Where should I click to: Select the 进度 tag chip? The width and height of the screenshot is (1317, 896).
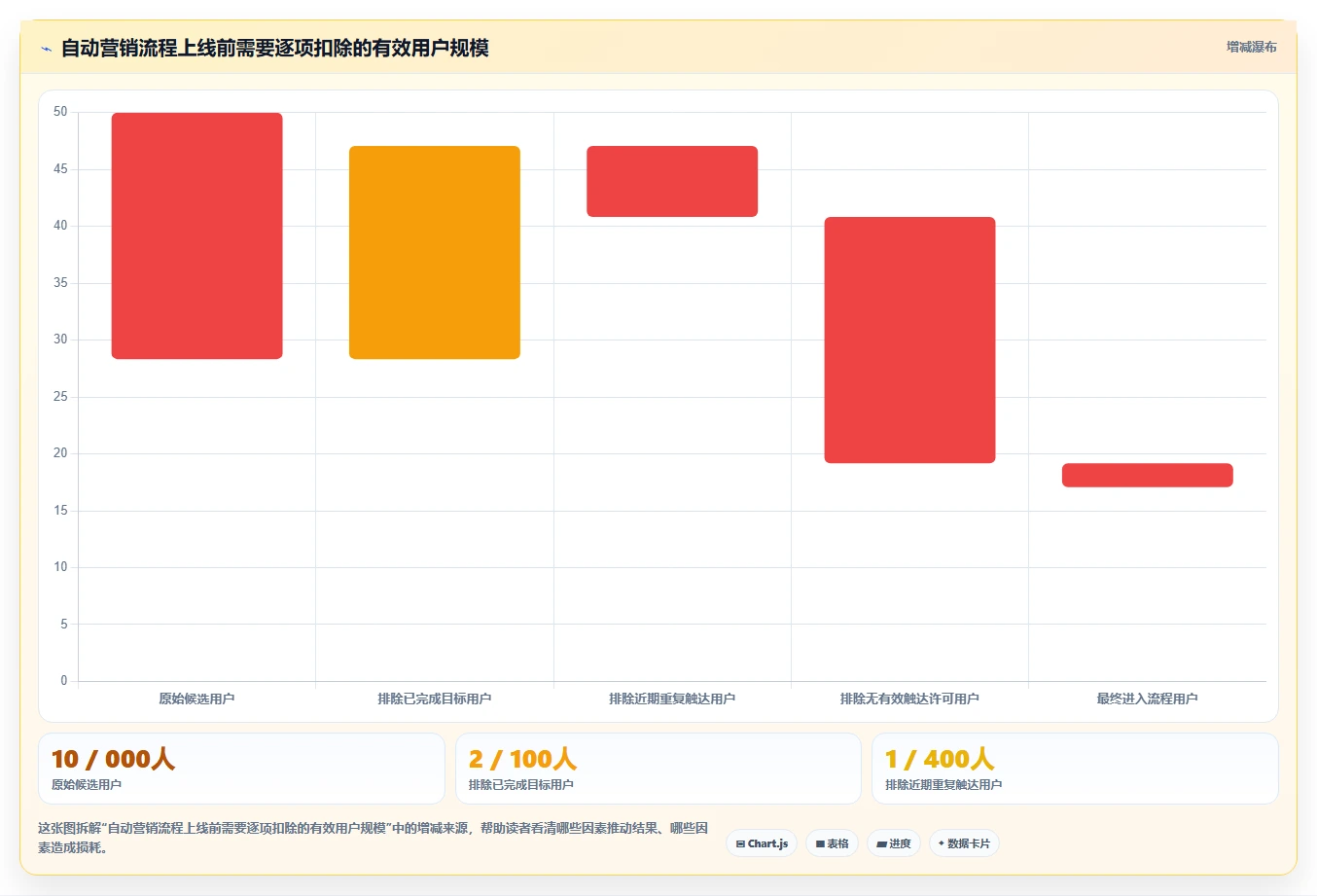(x=893, y=843)
